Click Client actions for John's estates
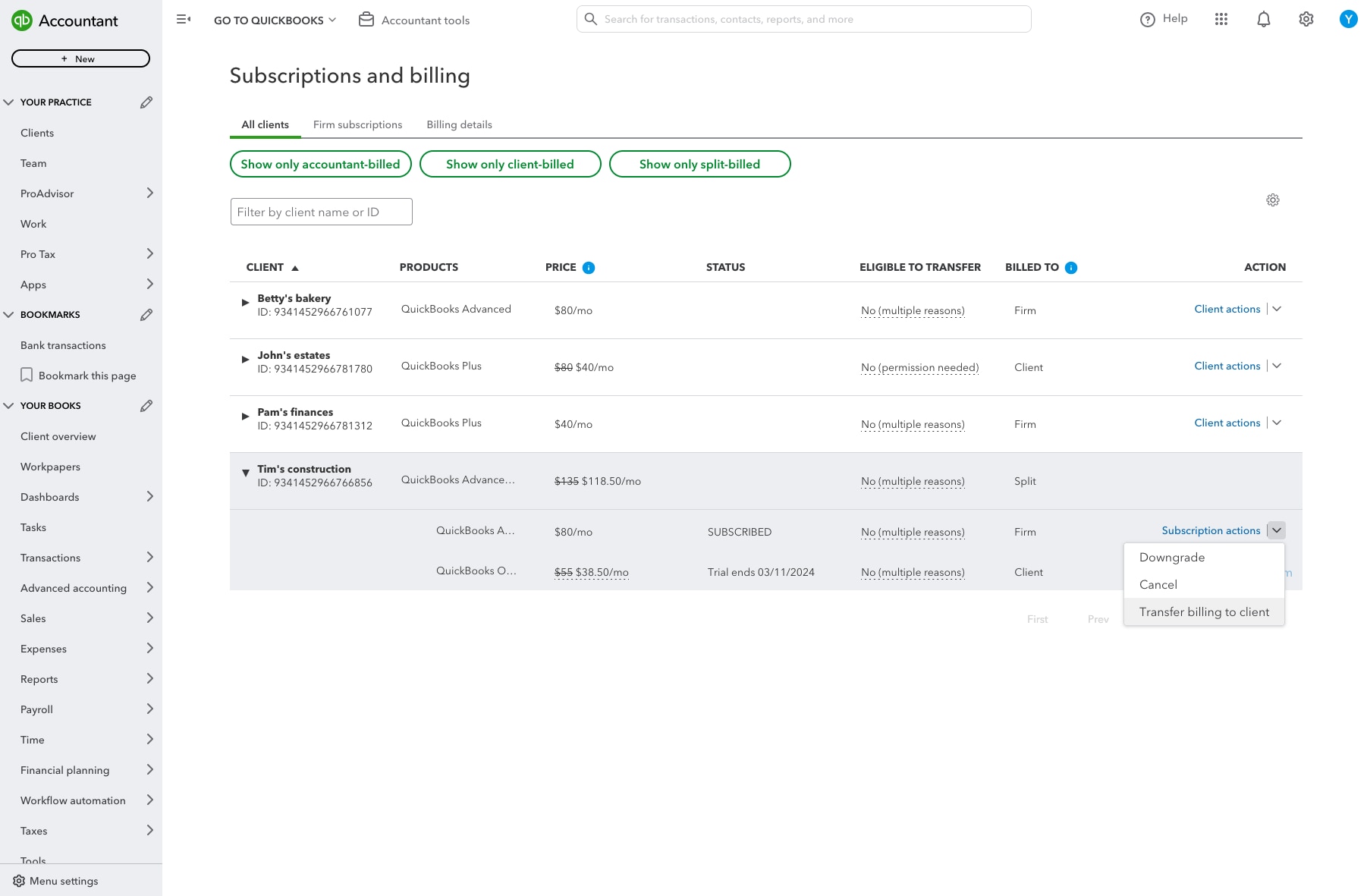This screenshot has height=896, width=1367. [x=1227, y=366]
